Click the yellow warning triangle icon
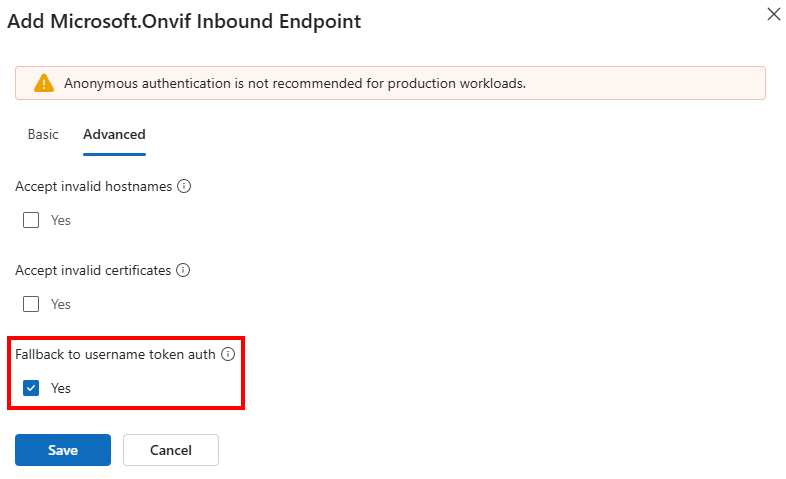786x479 pixels. pyautogui.click(x=44, y=83)
